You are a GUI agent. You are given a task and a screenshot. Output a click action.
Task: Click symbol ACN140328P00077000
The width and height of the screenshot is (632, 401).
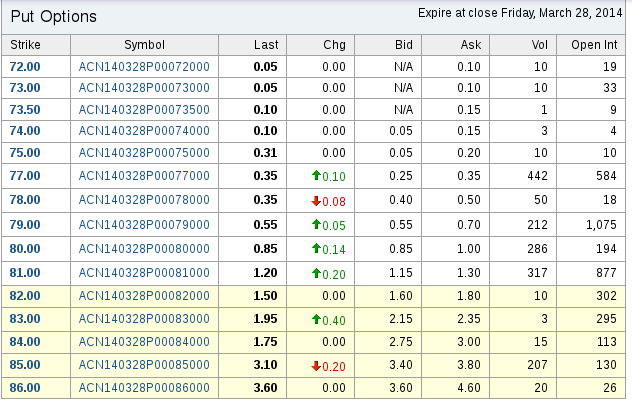144,176
